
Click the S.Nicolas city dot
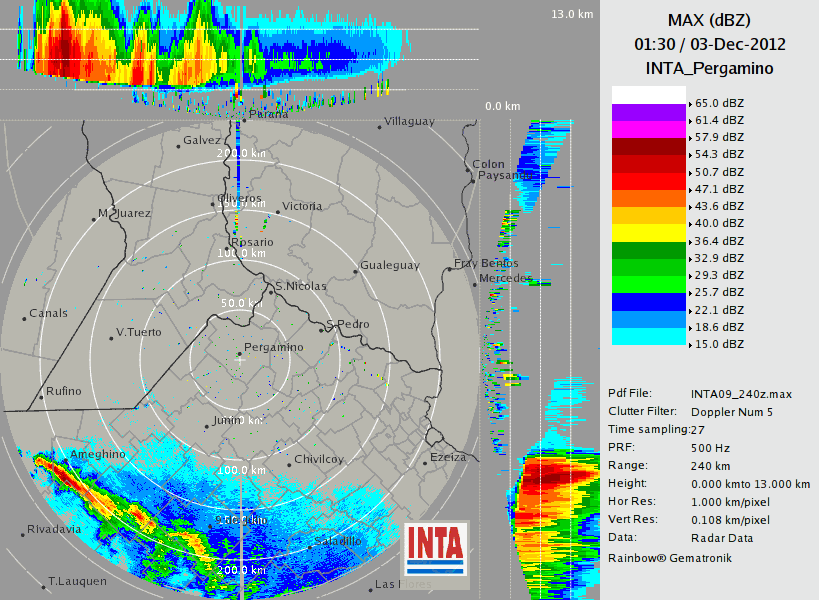point(271,292)
